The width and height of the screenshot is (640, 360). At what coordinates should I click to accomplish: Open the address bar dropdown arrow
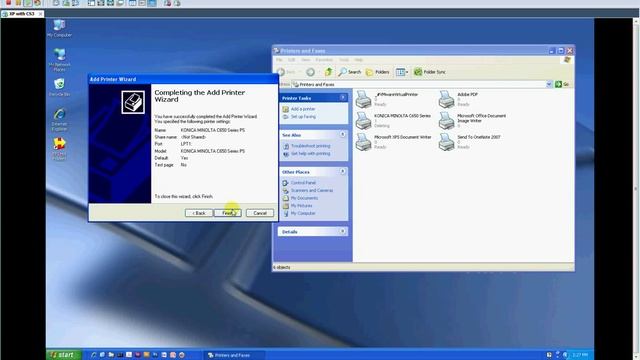[x=549, y=84]
